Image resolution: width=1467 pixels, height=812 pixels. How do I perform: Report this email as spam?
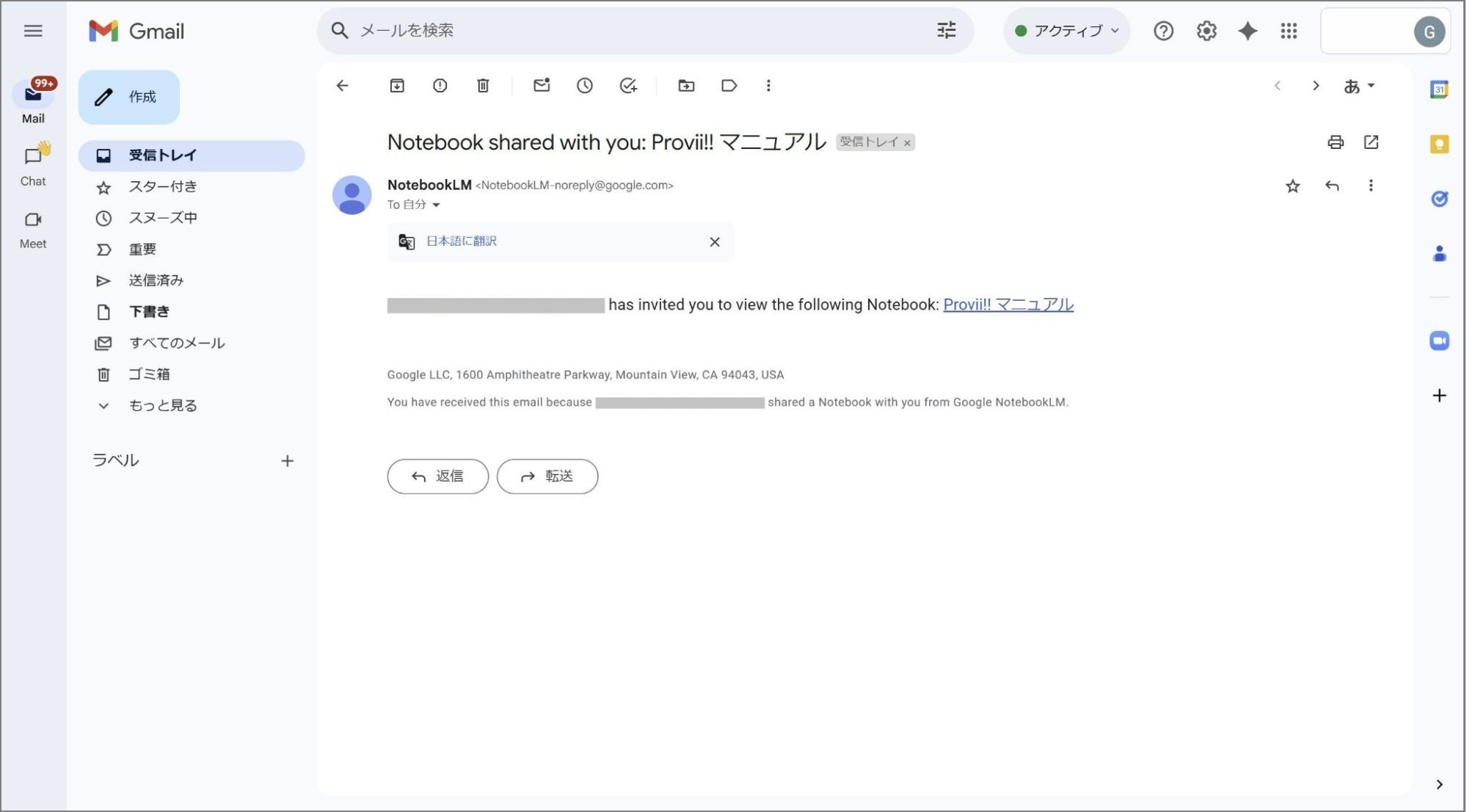point(440,86)
